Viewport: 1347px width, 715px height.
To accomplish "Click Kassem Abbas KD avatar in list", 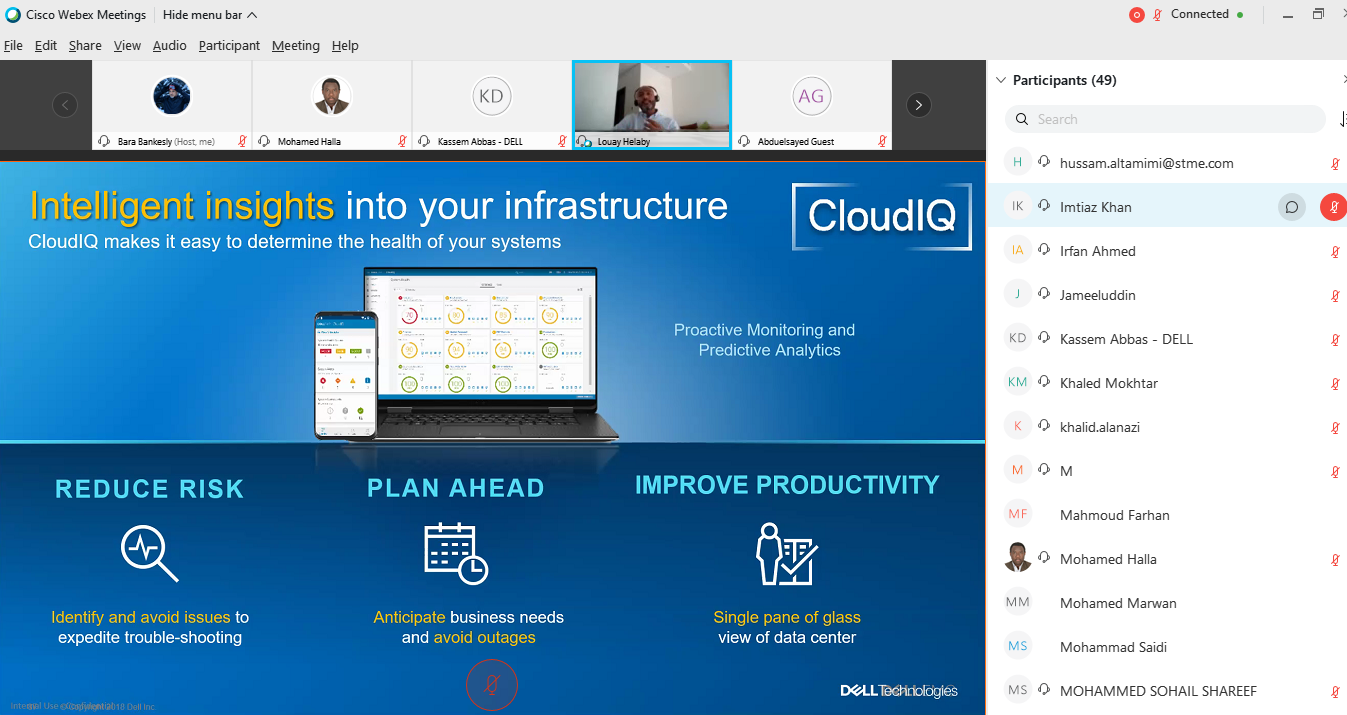I will point(1018,338).
